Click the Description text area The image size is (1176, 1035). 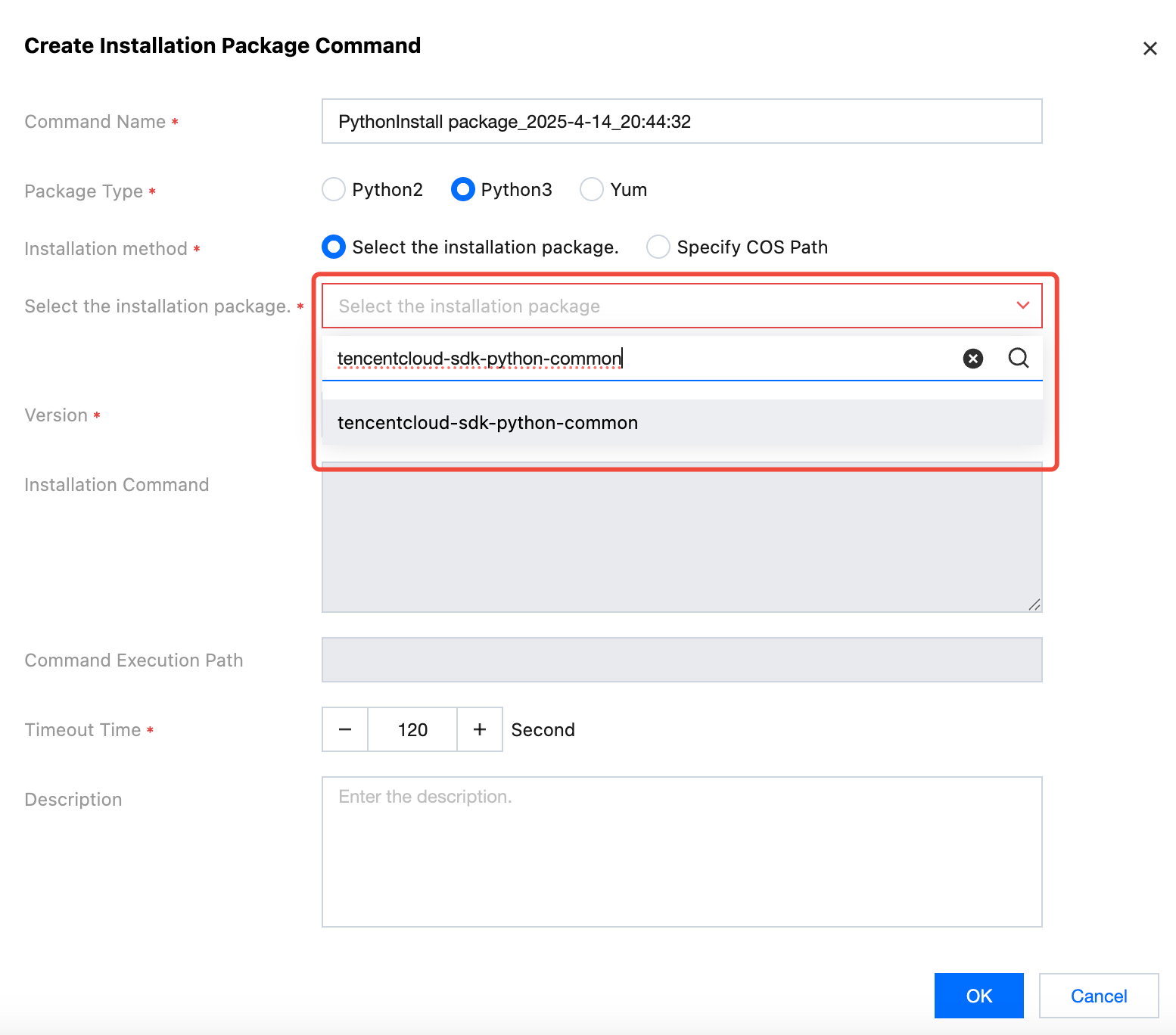(x=681, y=851)
